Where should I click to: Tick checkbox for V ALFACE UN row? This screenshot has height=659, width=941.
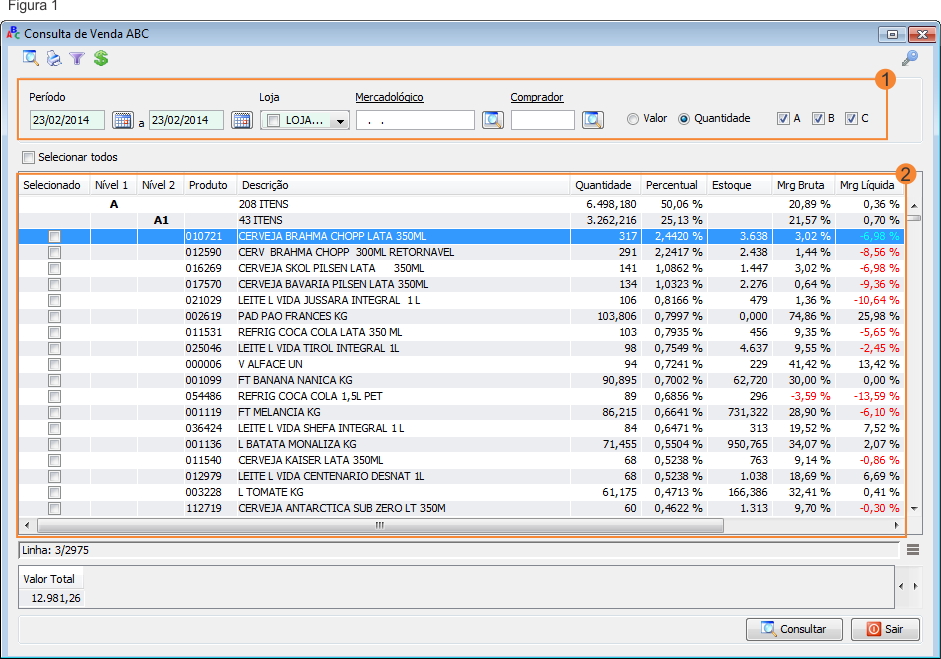55,364
